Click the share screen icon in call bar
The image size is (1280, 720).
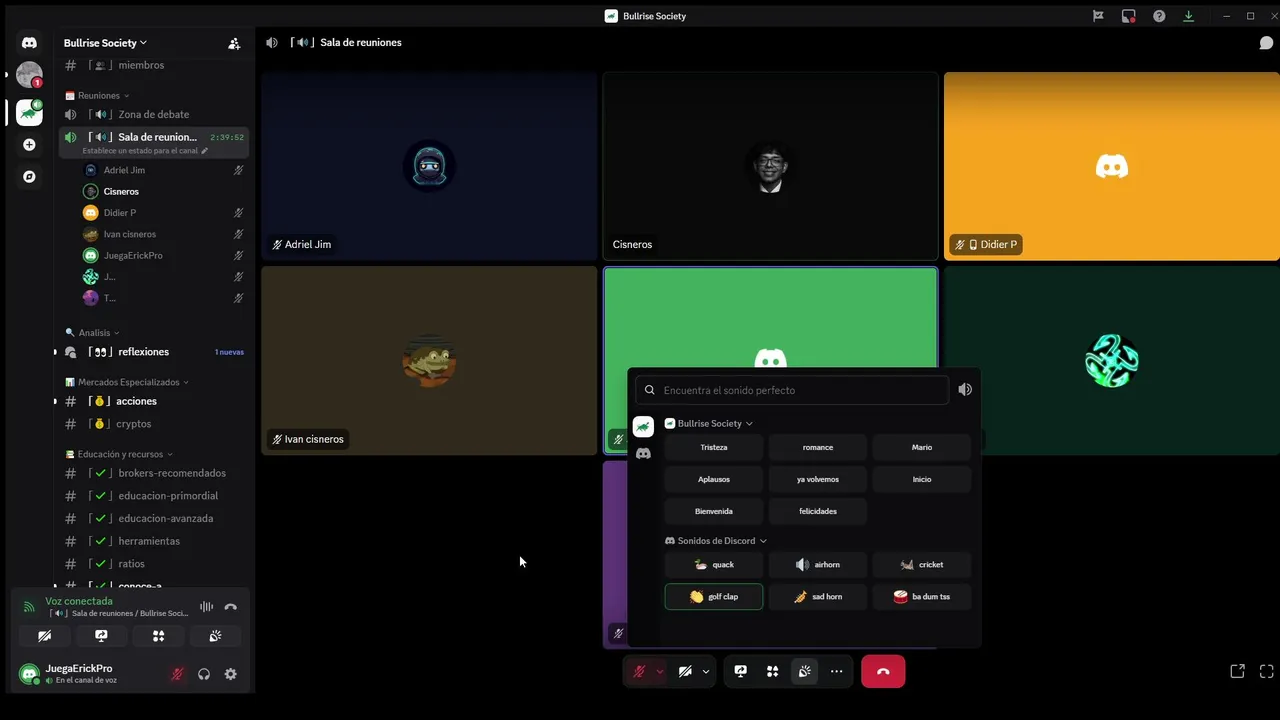pyautogui.click(x=740, y=672)
